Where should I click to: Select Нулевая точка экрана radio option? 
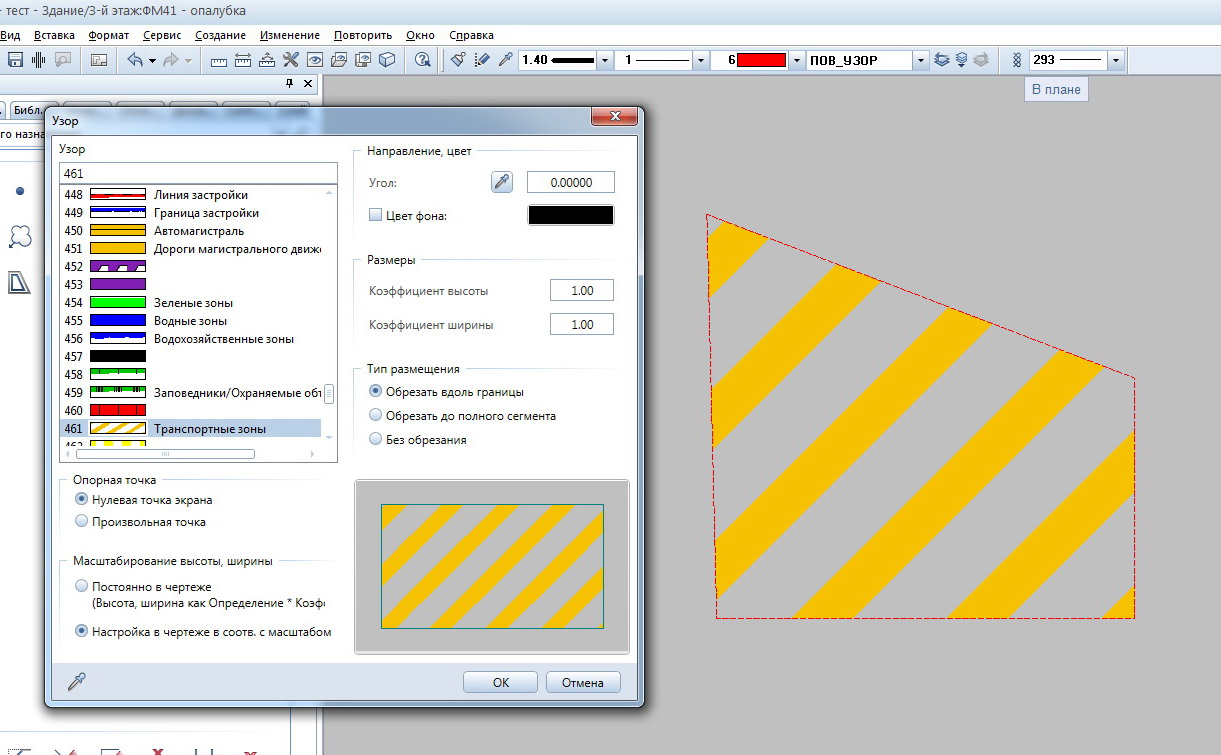pos(82,499)
